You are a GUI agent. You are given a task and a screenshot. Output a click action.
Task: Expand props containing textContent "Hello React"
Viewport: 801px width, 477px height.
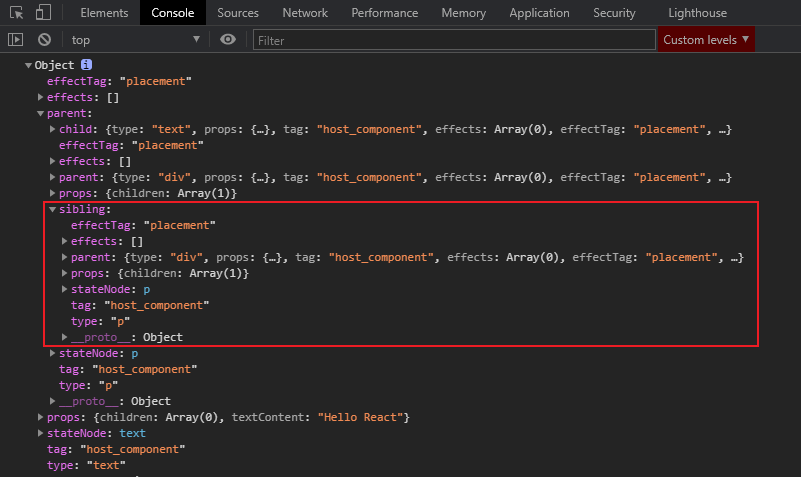click(x=41, y=417)
